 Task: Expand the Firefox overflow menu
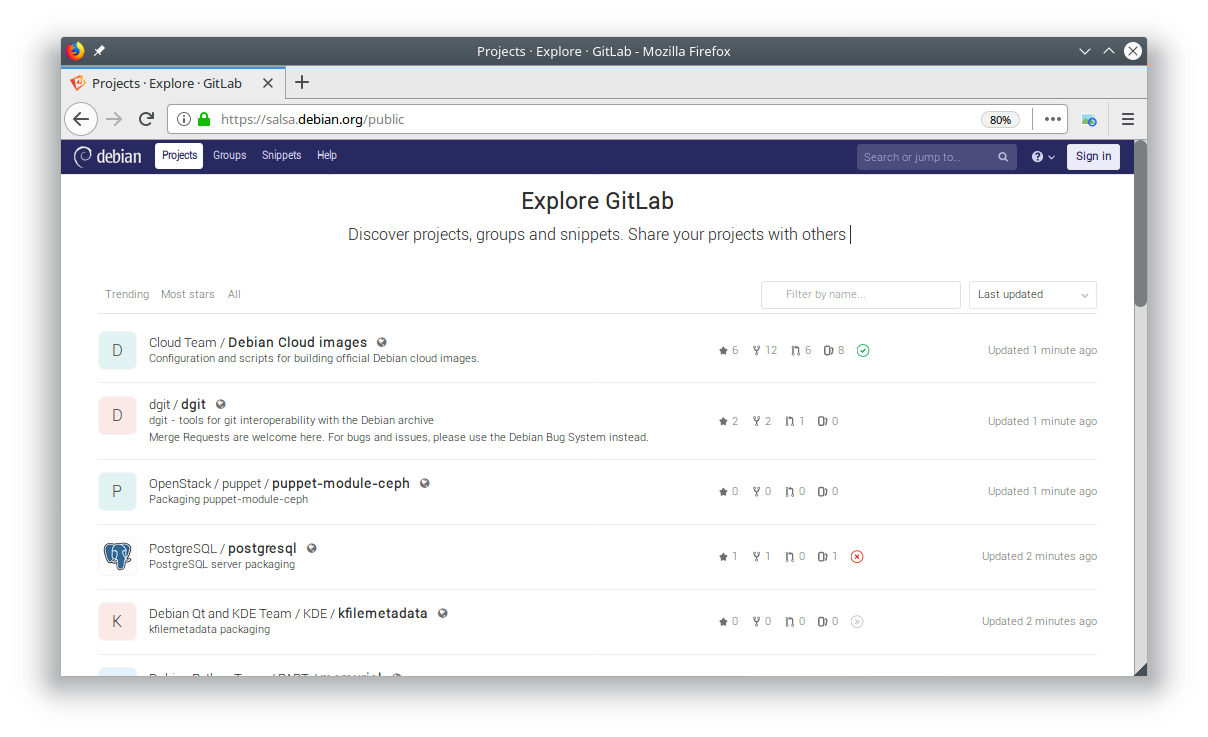click(x=1052, y=119)
